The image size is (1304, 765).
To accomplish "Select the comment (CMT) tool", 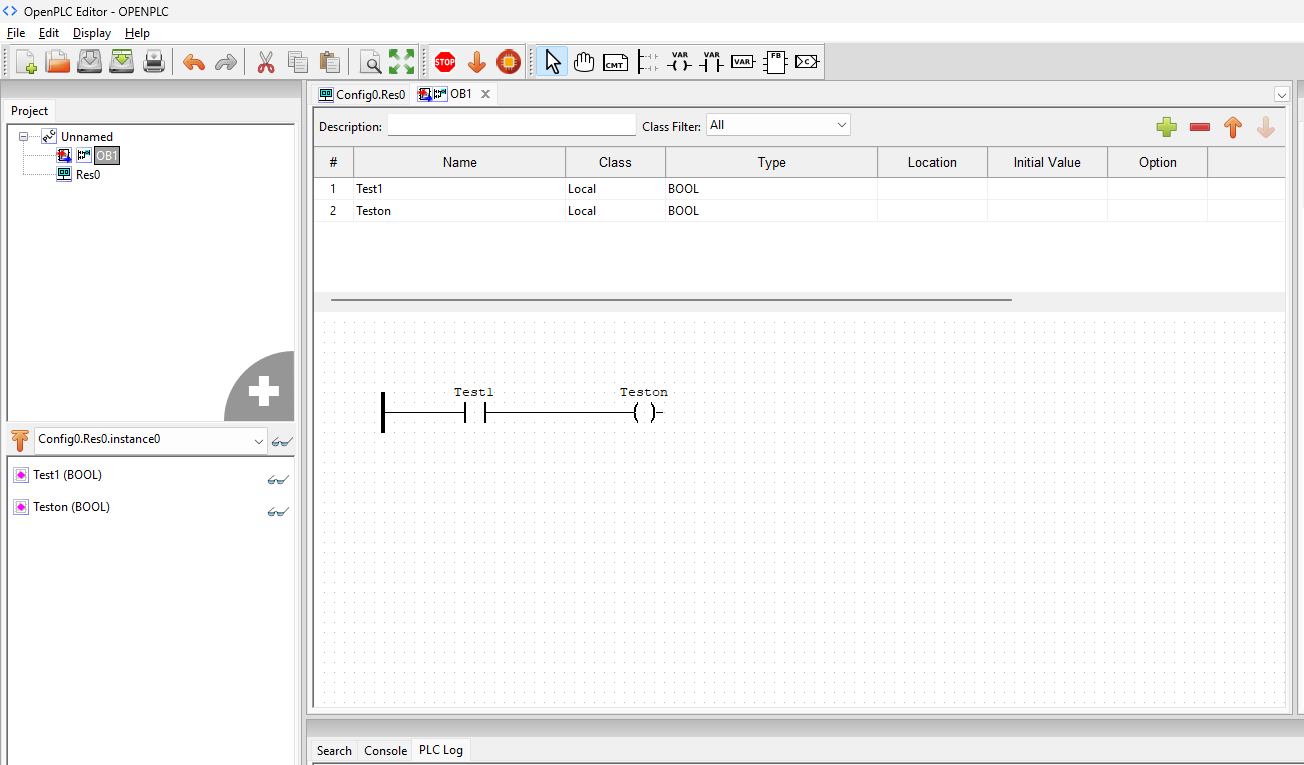I will tap(616, 62).
